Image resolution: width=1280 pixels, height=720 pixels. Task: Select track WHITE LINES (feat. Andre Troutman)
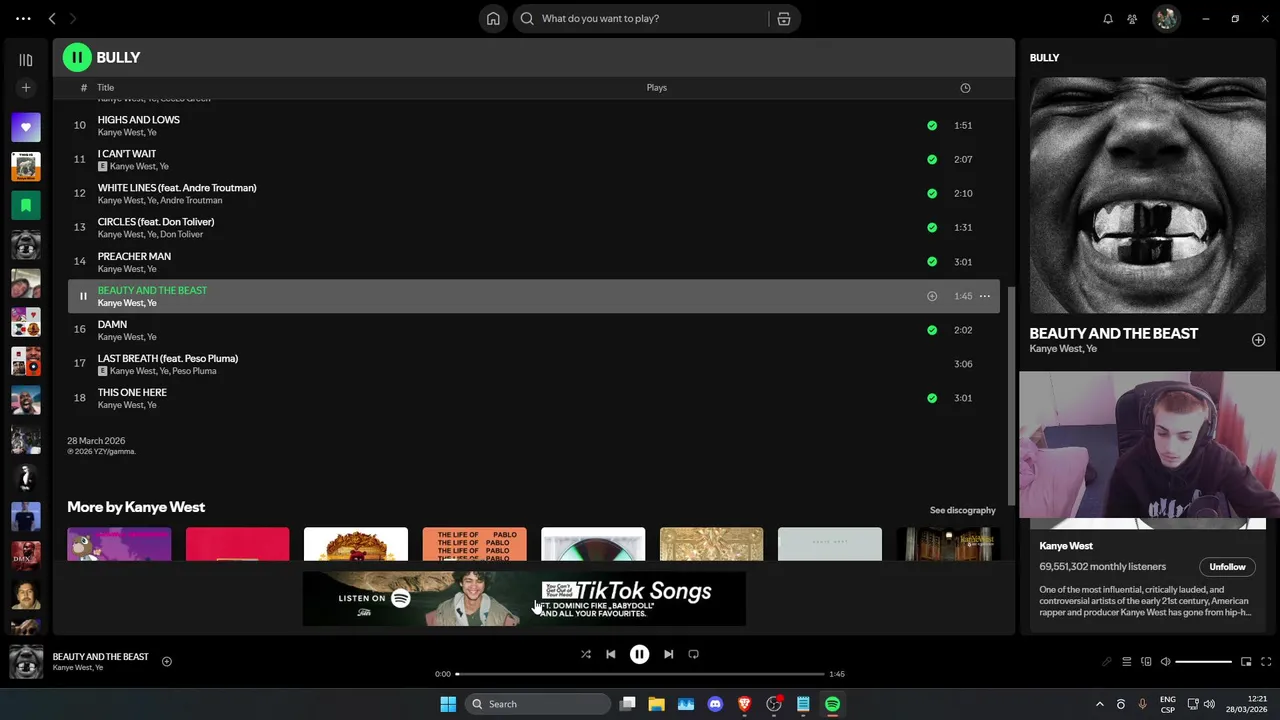[x=177, y=188]
